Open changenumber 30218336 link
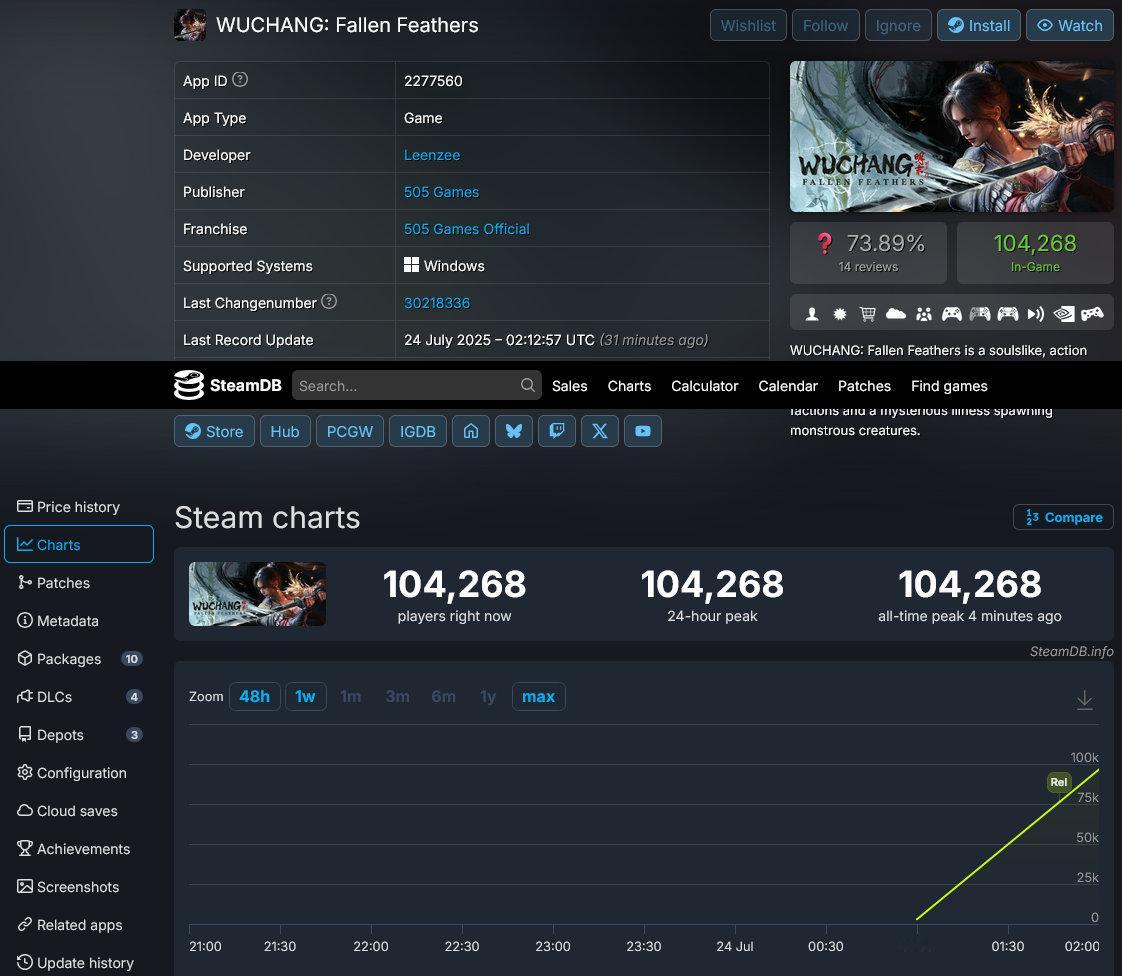 coord(436,303)
